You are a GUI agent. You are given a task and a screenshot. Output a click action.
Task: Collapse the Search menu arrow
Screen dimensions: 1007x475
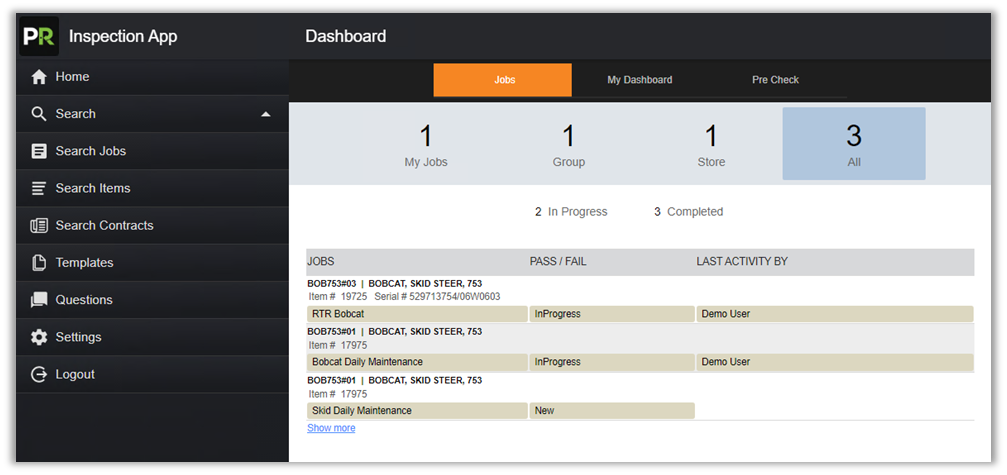click(265, 114)
